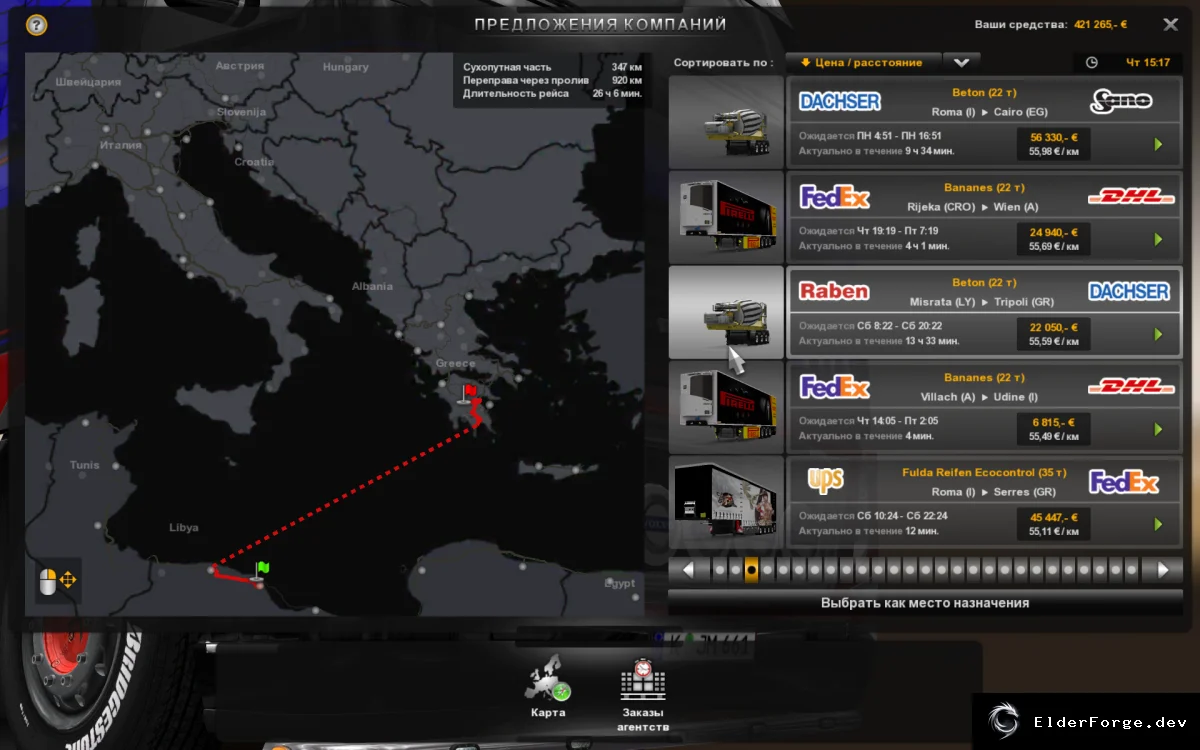Open help via the question mark icon
The height and width of the screenshot is (750, 1200).
coord(37,25)
